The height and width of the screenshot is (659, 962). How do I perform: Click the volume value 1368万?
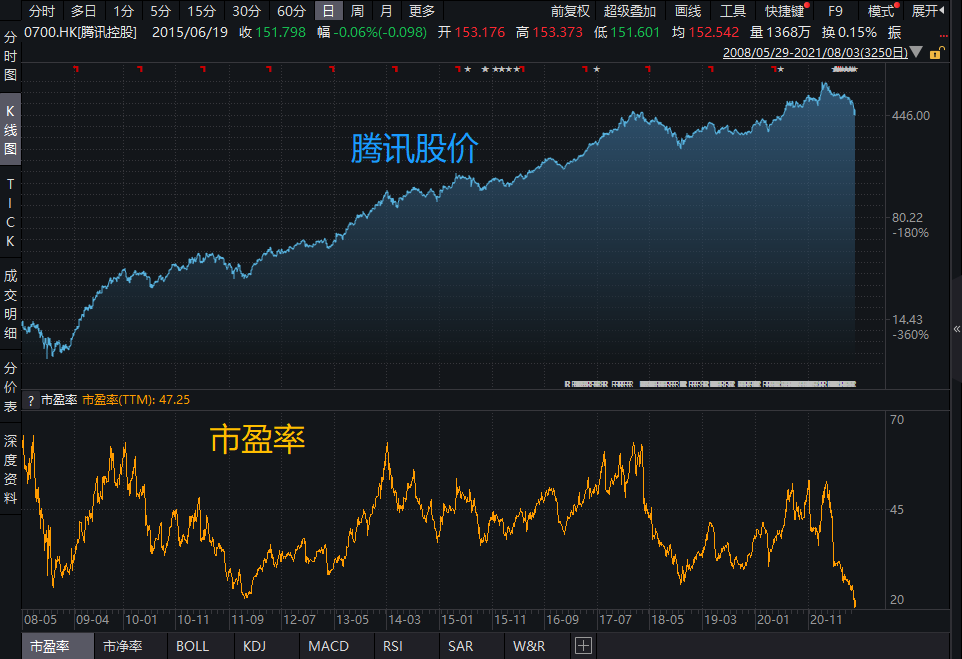point(788,33)
